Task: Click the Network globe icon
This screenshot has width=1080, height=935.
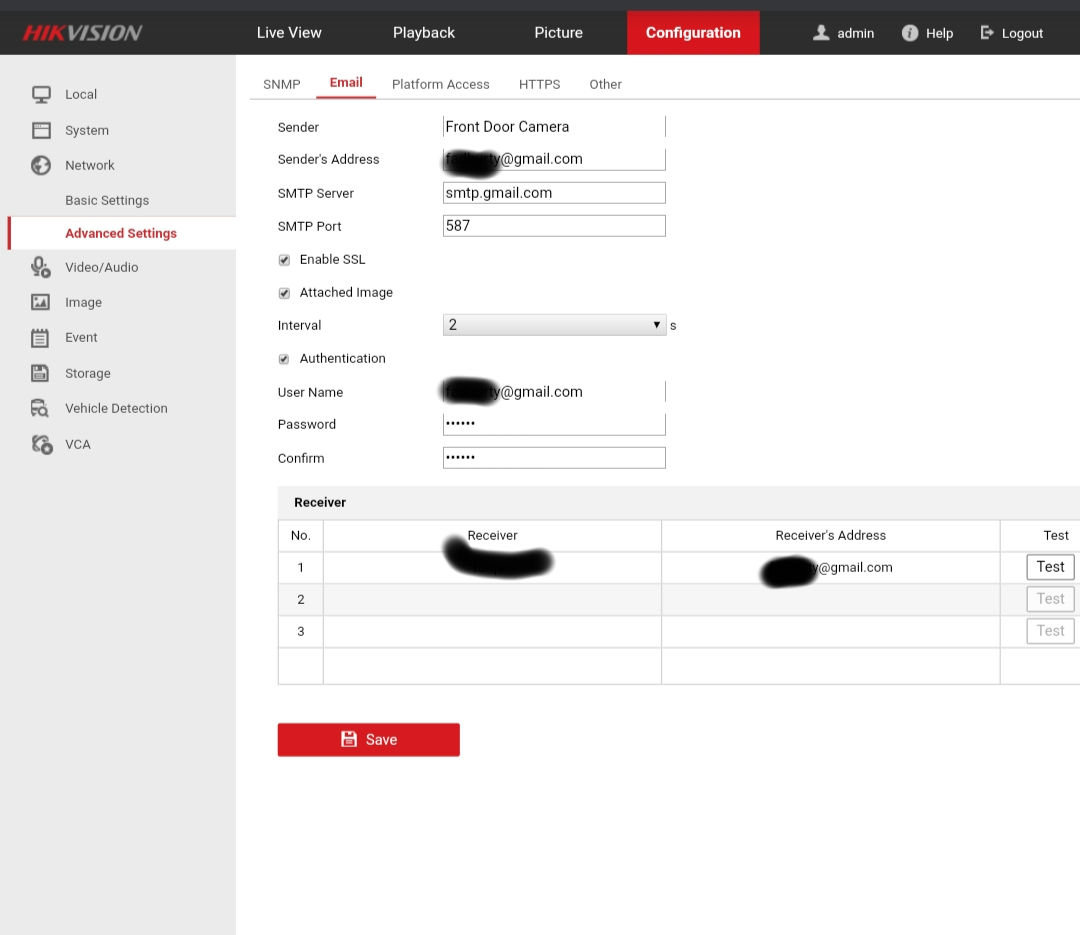Action: click(x=41, y=166)
